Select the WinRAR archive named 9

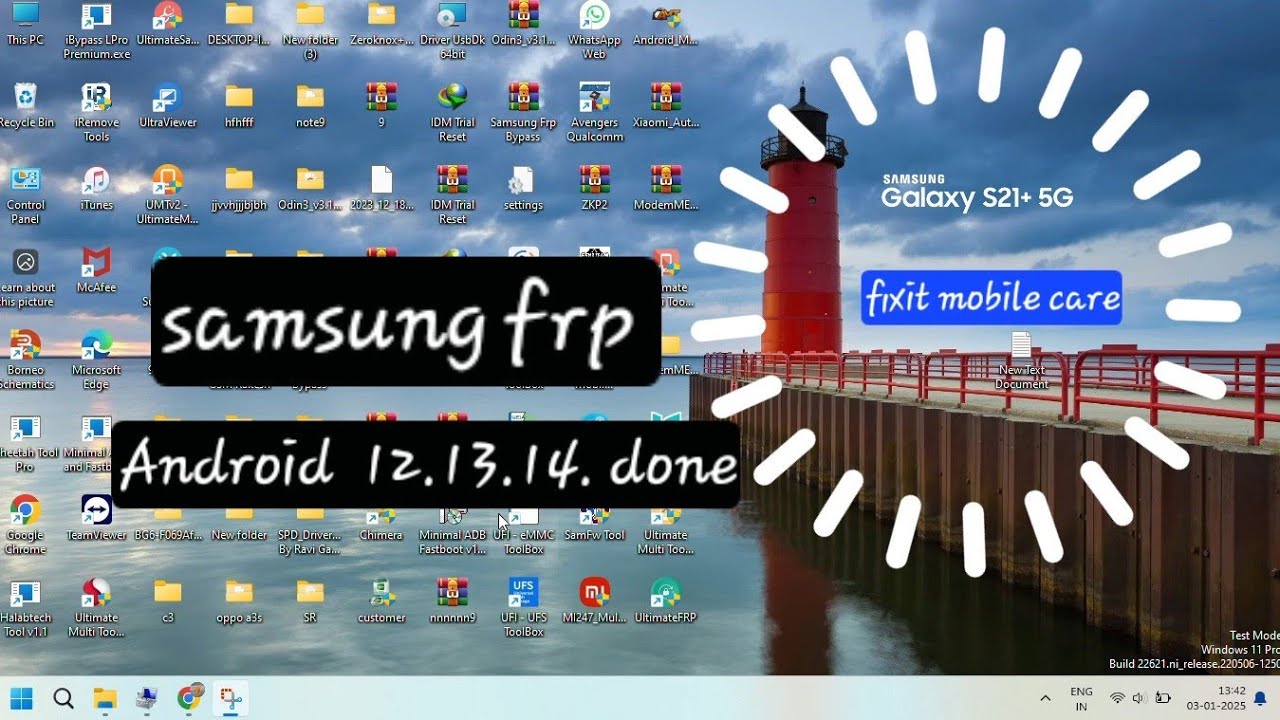[381, 106]
